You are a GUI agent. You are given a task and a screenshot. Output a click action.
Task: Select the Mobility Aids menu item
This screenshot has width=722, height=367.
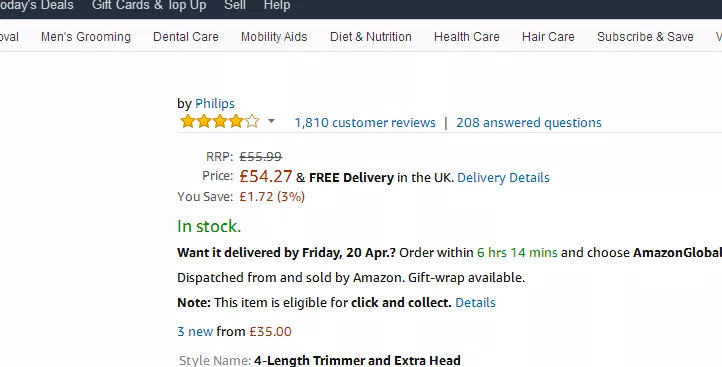coord(274,37)
